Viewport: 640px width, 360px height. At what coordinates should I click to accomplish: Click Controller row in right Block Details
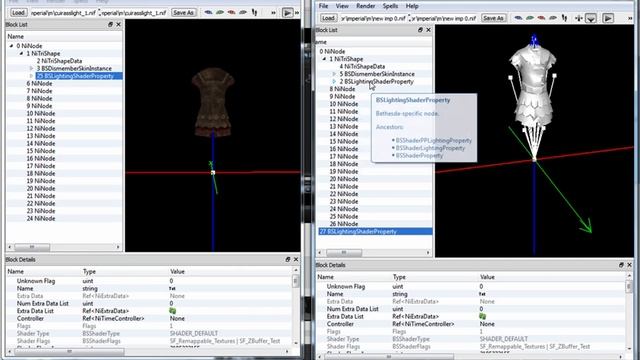[x=471, y=324]
